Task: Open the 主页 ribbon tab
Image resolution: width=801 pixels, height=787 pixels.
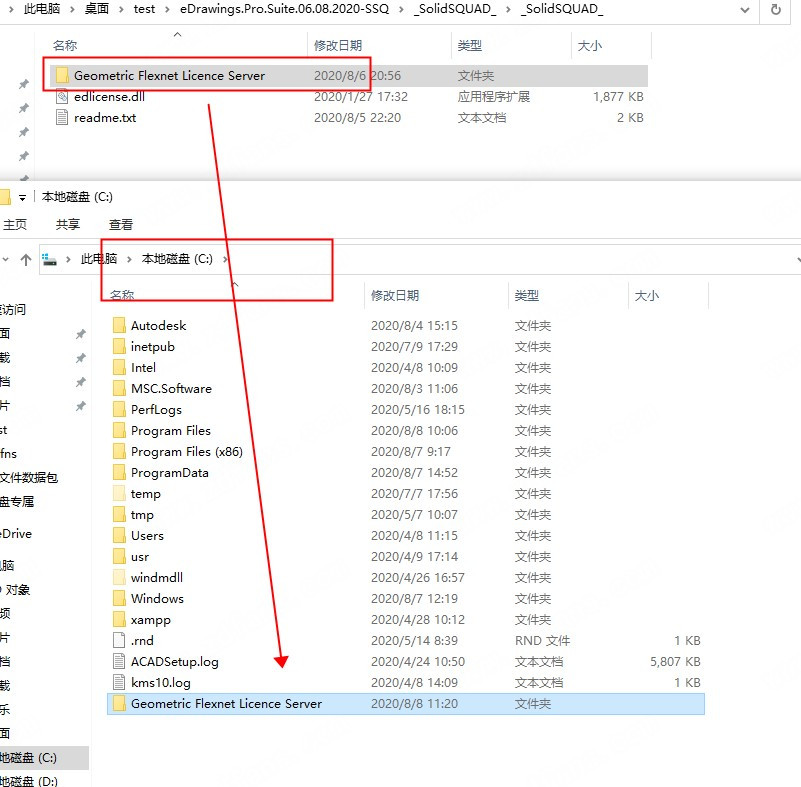Action: click(x=15, y=225)
